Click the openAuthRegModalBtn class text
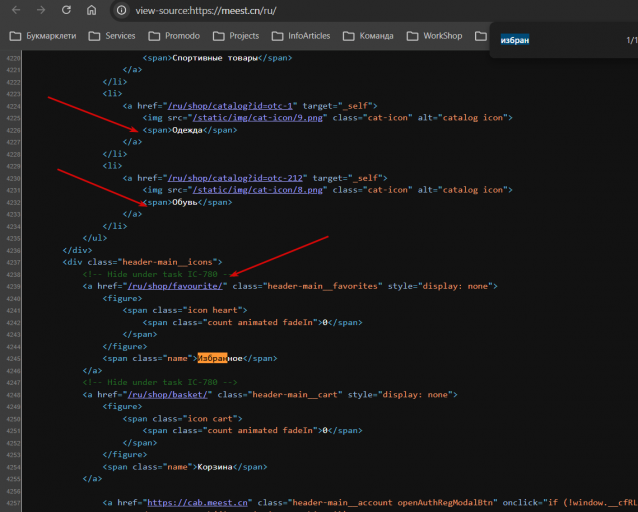This screenshot has width=638, height=512. pos(445,503)
